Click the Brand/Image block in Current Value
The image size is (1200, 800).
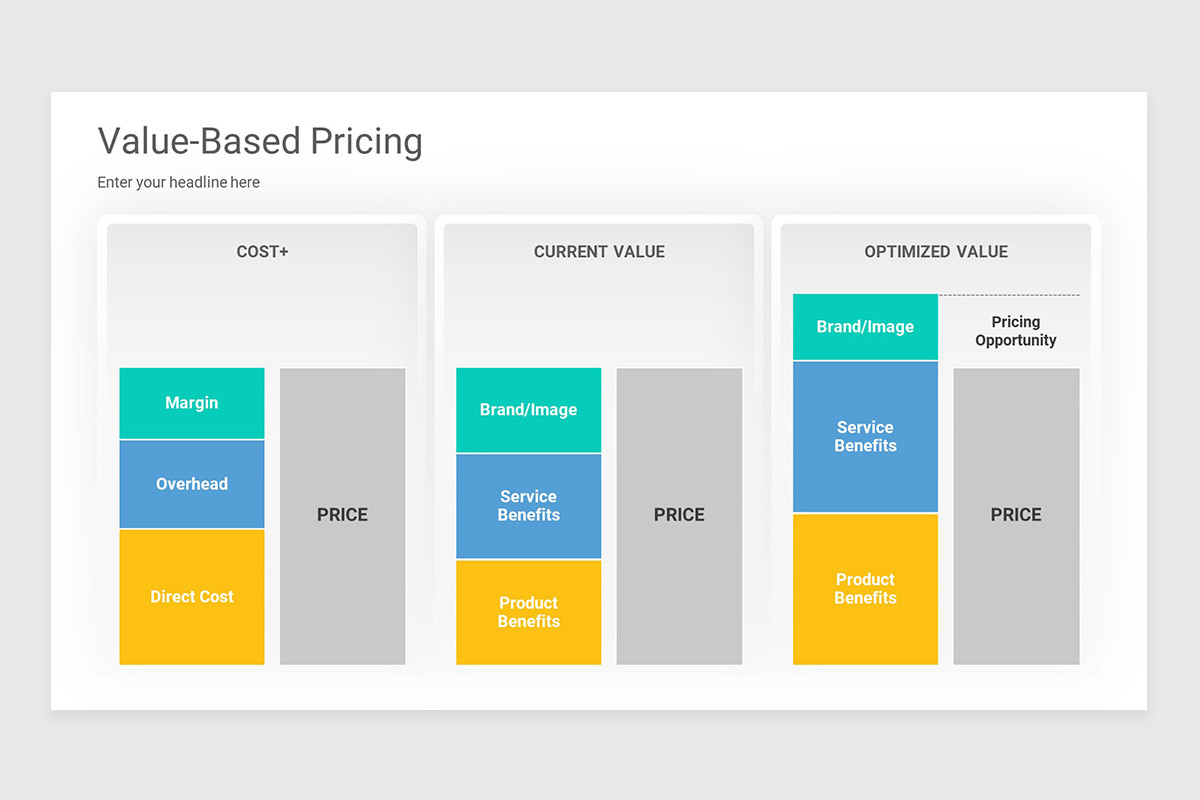click(529, 410)
